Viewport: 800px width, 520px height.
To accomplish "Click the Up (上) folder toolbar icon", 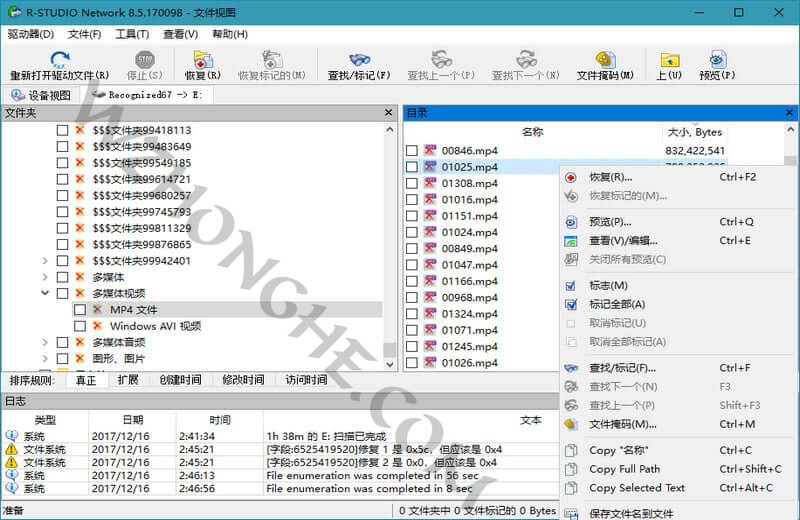I will (669, 60).
